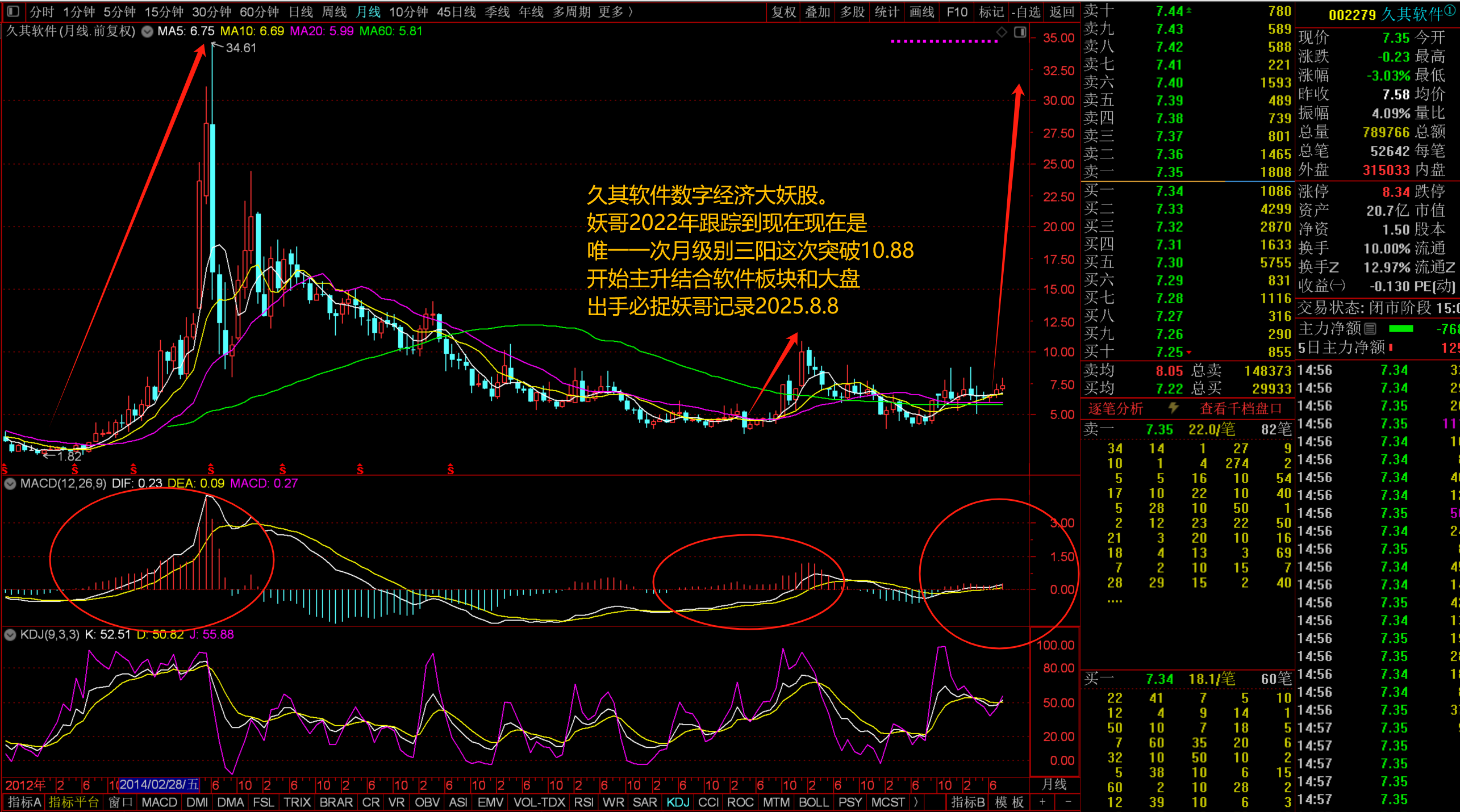
Task: Open the diamond marker icon at chart top-right
Action: [1002, 32]
